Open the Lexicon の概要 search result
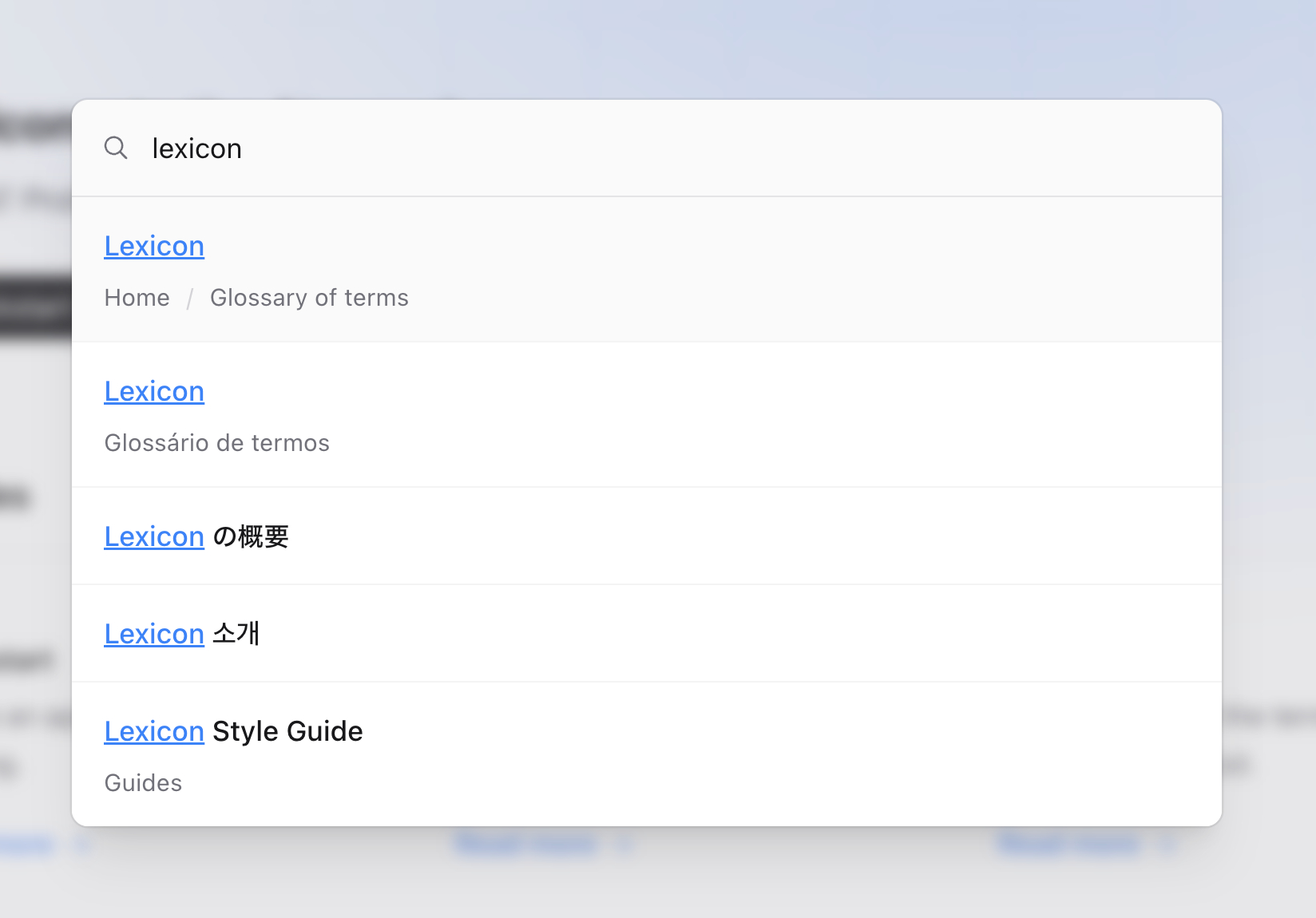The height and width of the screenshot is (918, 1316). tap(154, 537)
